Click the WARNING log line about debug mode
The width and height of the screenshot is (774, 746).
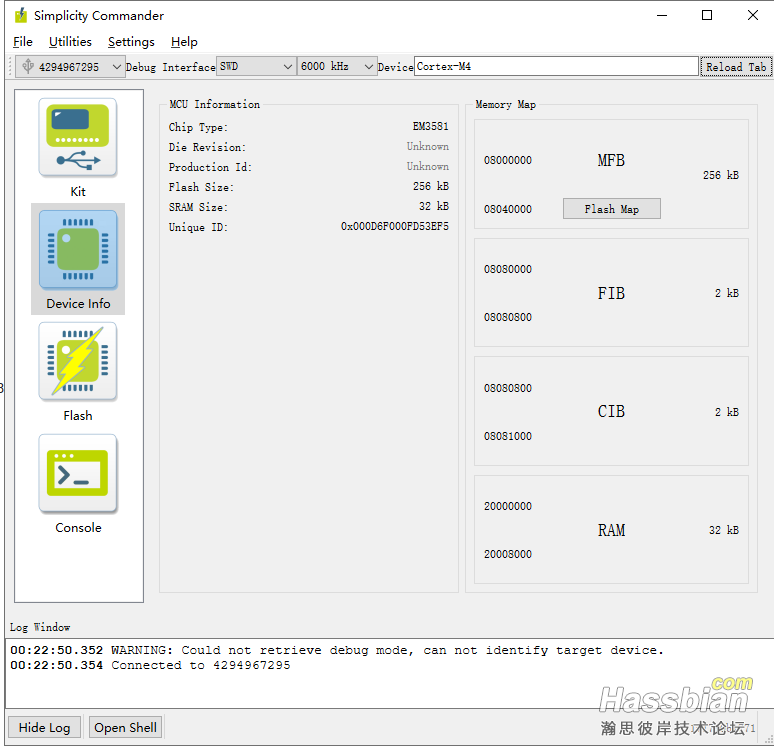[x=337, y=650]
